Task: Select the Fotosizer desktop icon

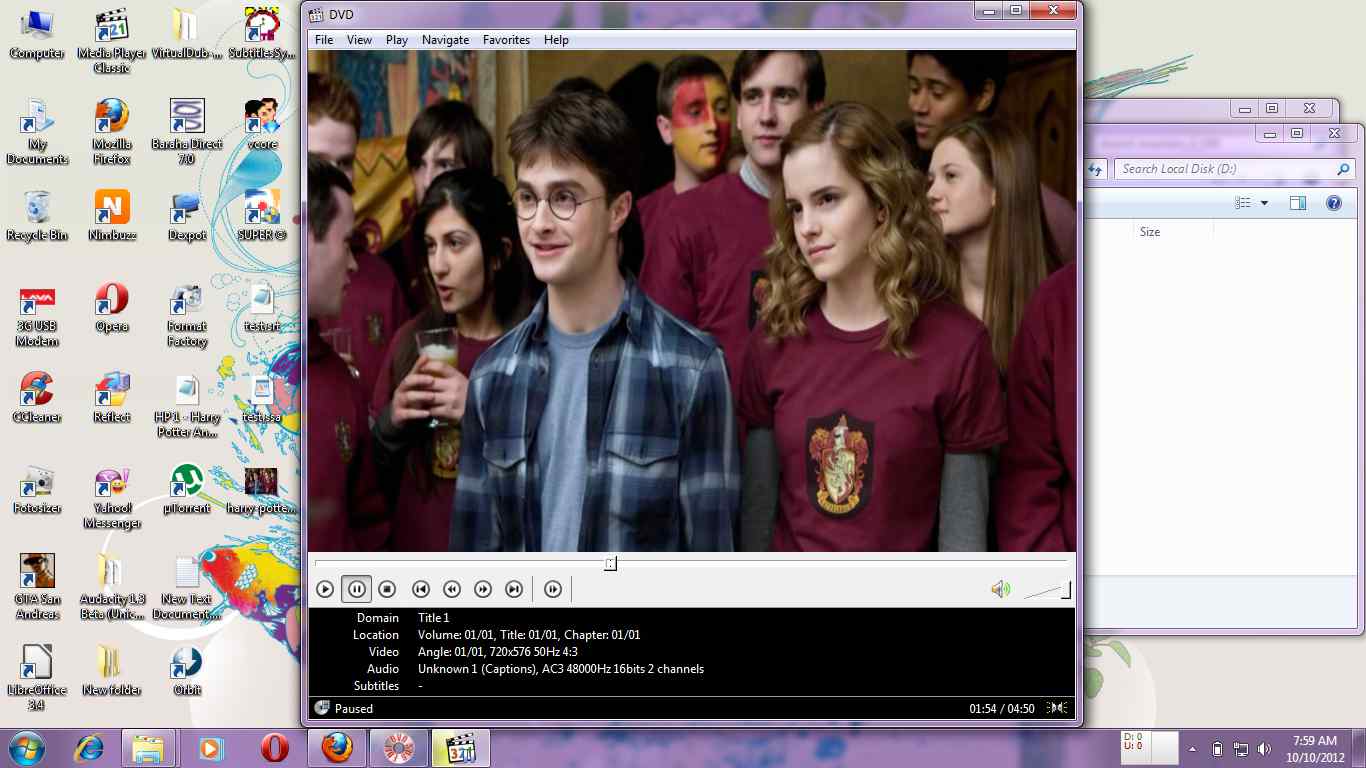Action: coord(37,490)
